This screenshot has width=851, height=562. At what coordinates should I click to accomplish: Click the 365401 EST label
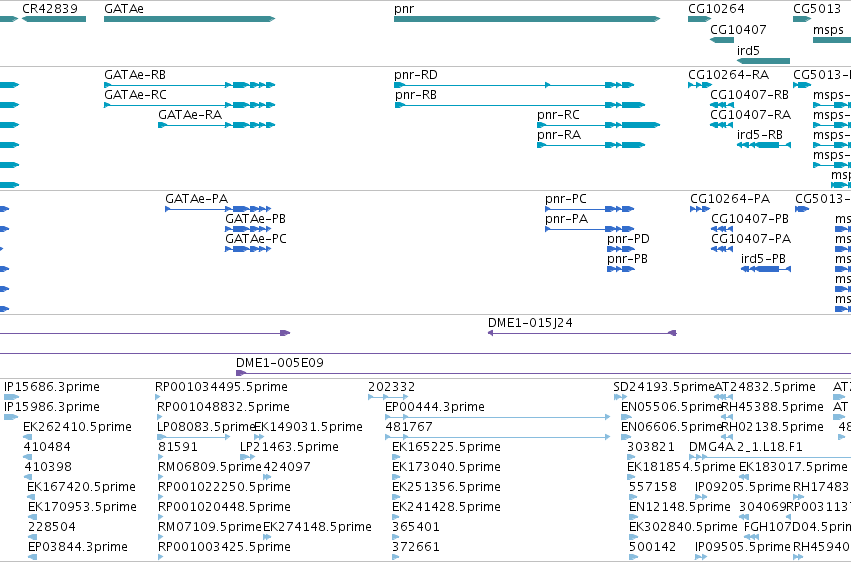416,527
